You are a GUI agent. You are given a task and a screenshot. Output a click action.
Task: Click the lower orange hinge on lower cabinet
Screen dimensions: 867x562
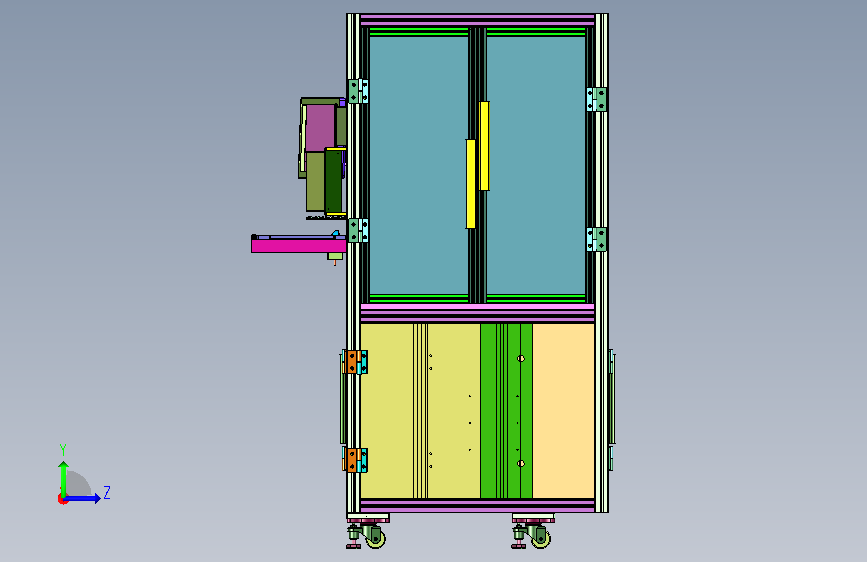pos(355,460)
